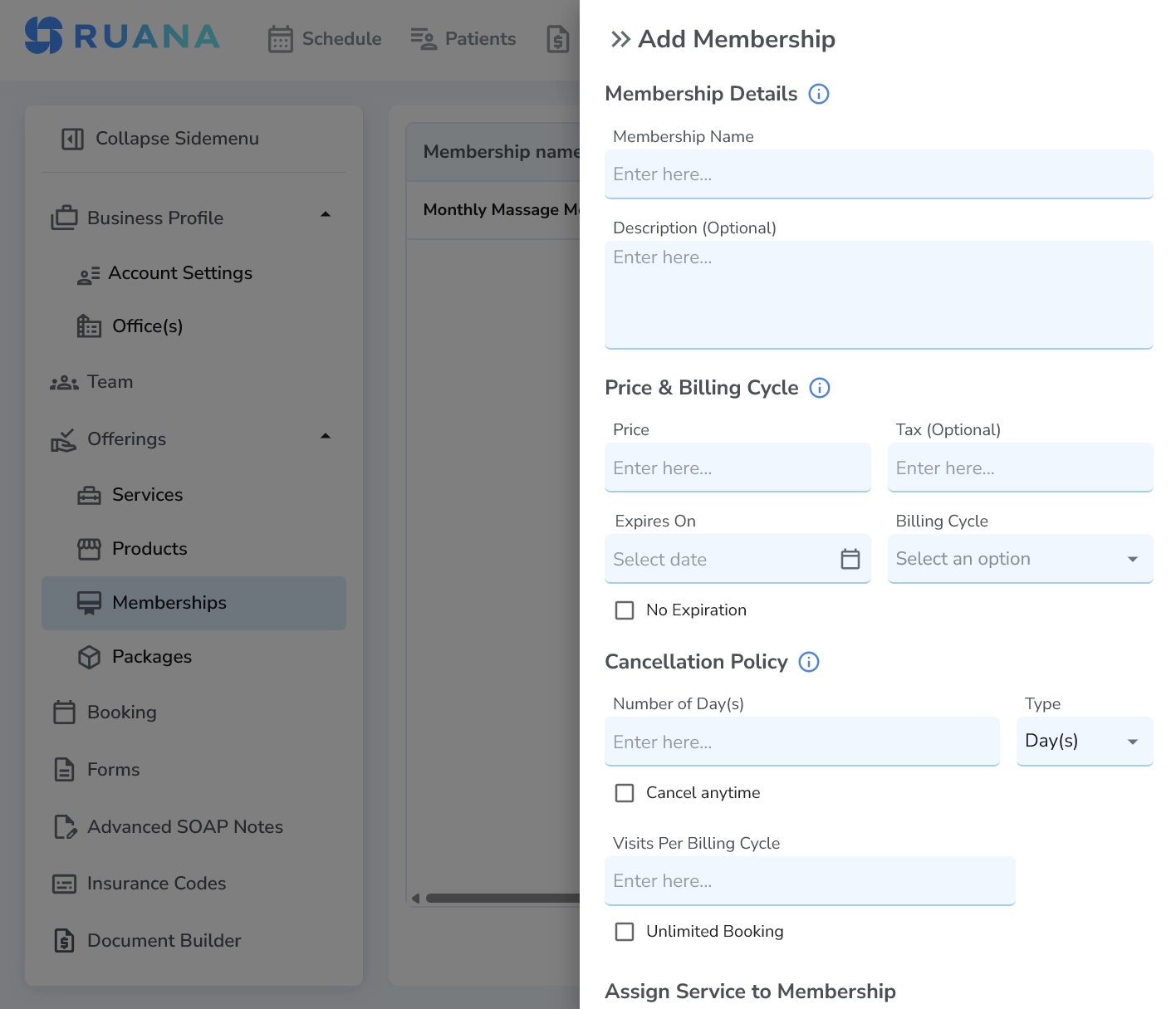
Task: Open the Account Settings link
Action: (x=179, y=273)
